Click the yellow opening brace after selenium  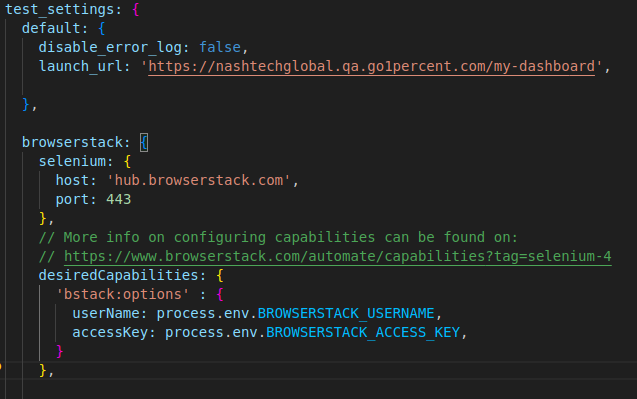(127, 162)
